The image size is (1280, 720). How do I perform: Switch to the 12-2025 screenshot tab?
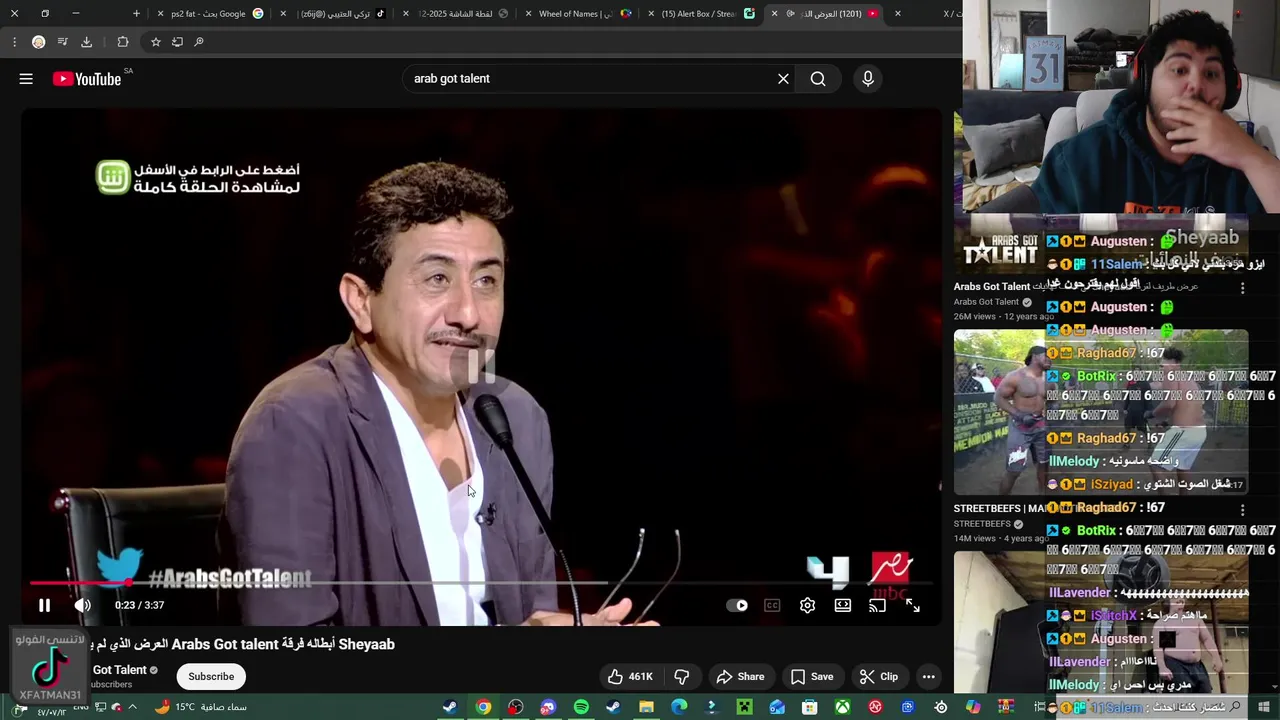coord(458,14)
